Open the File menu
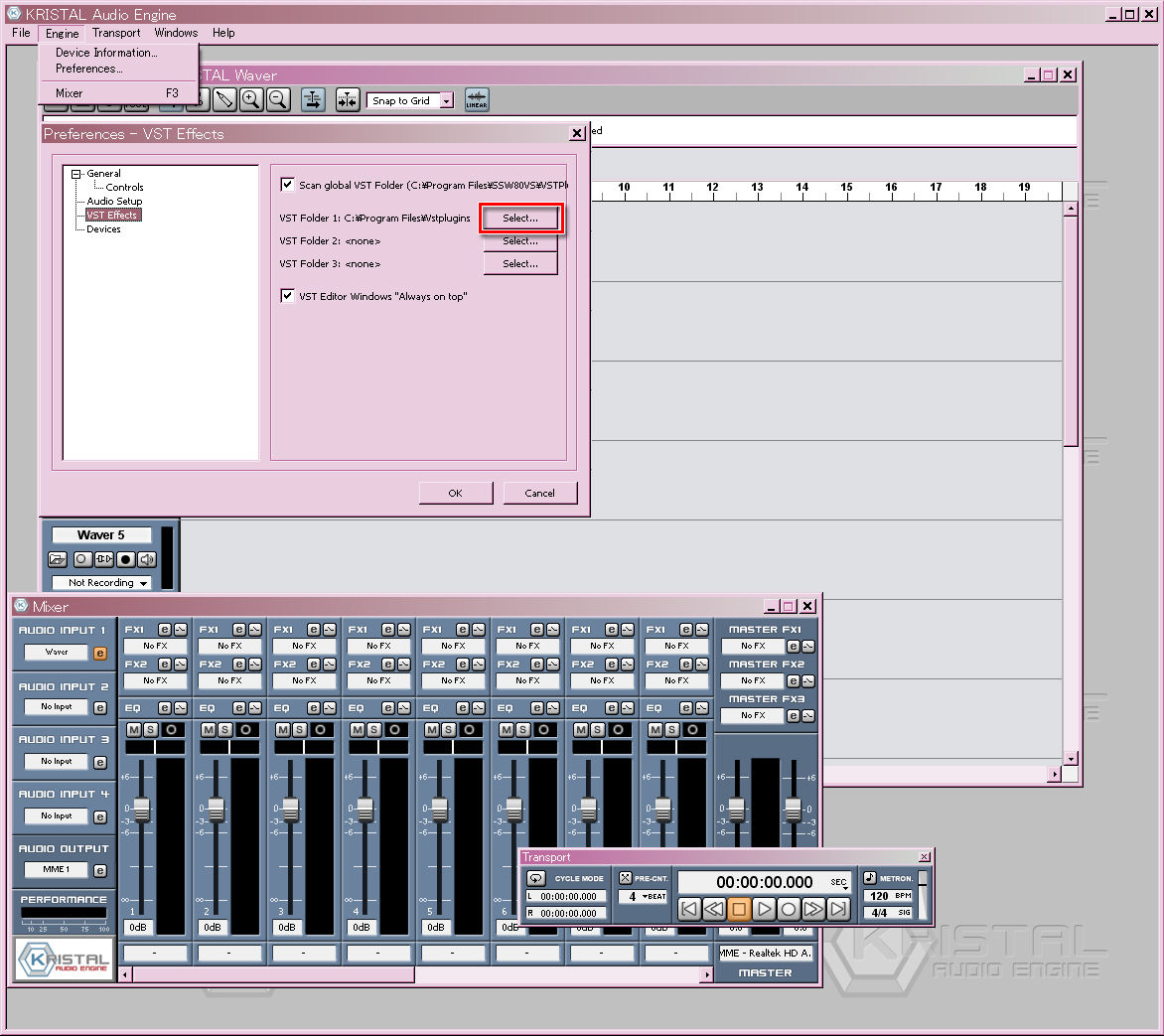Viewport: 1164px width, 1036px height. pyautogui.click(x=21, y=33)
